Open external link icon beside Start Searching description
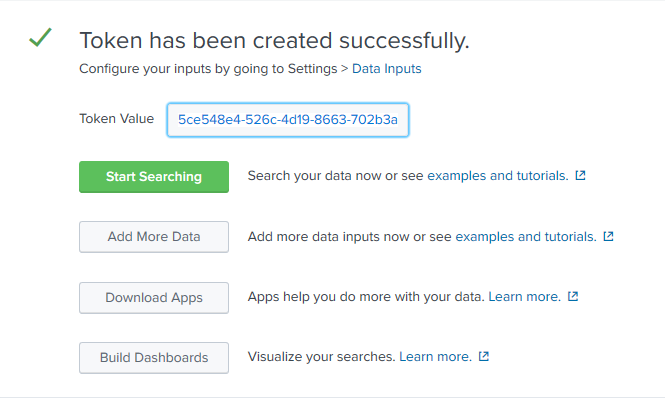The height and width of the screenshot is (398, 665). click(x=580, y=175)
